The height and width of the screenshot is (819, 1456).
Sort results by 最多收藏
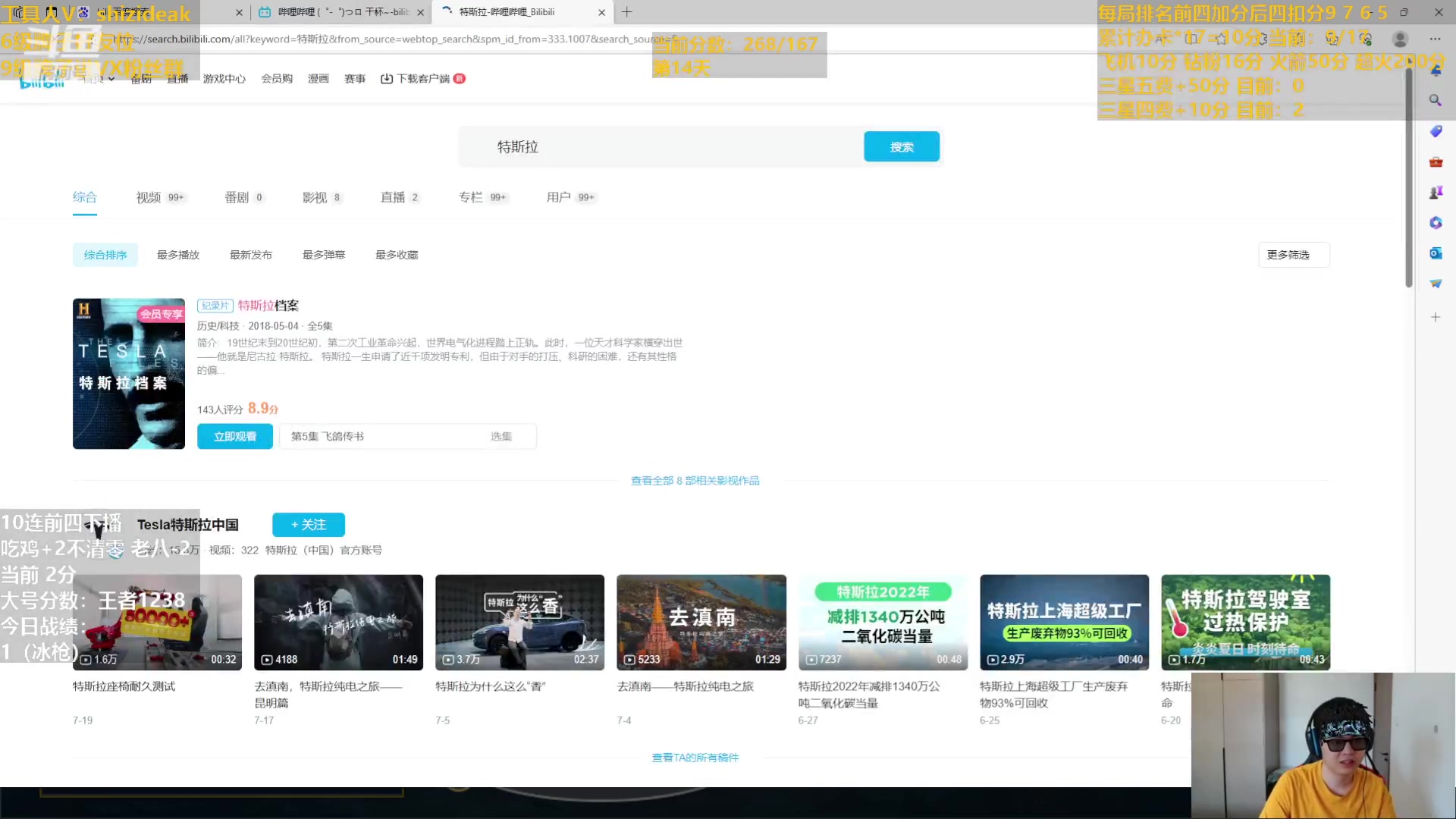point(397,255)
